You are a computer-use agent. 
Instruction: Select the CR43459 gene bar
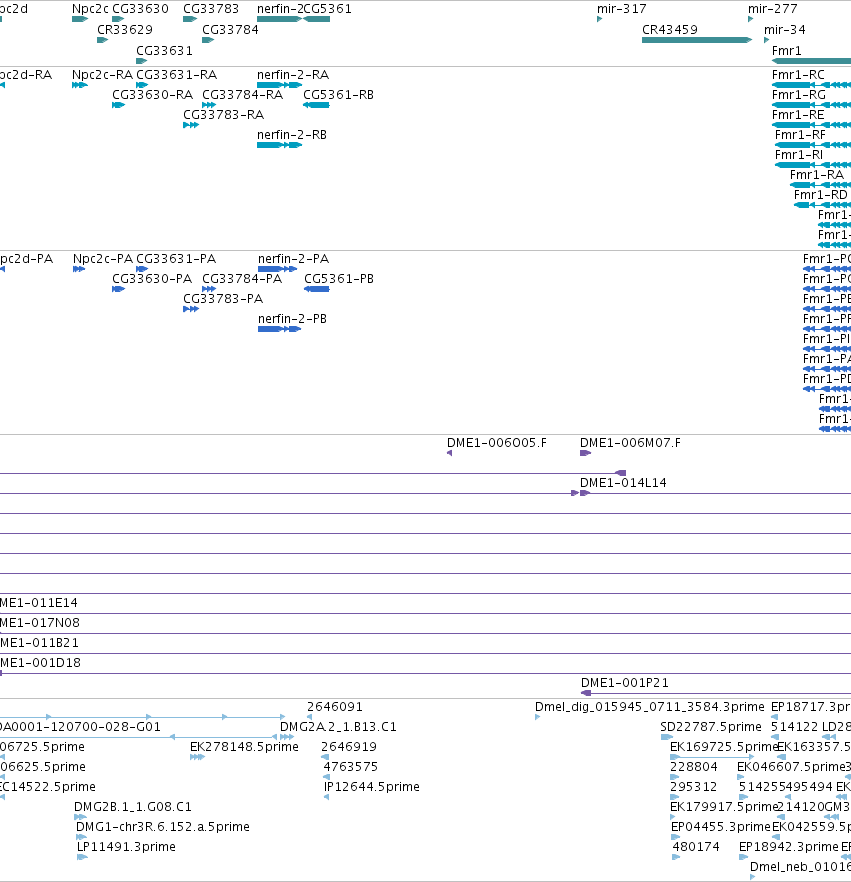click(697, 40)
